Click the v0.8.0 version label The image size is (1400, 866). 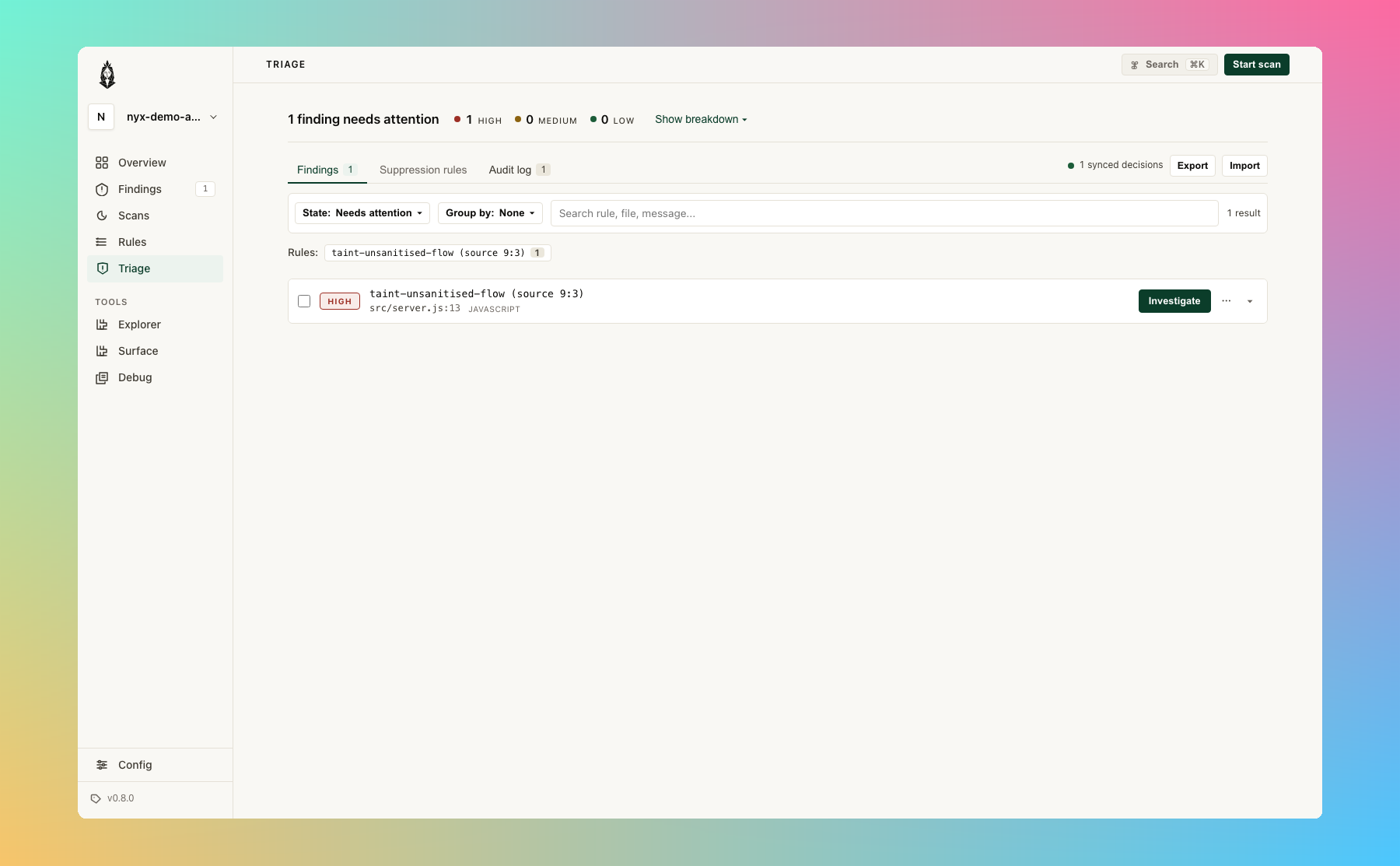click(121, 798)
